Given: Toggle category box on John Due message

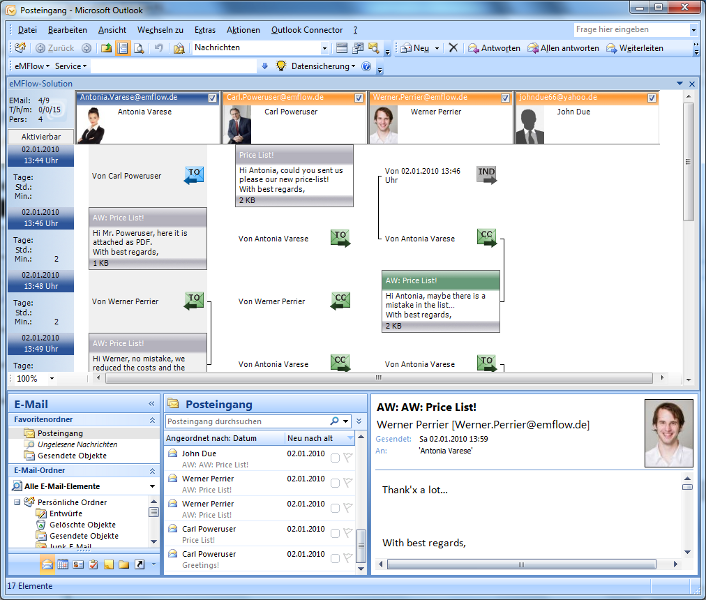Looking at the screenshot, I should [335, 458].
